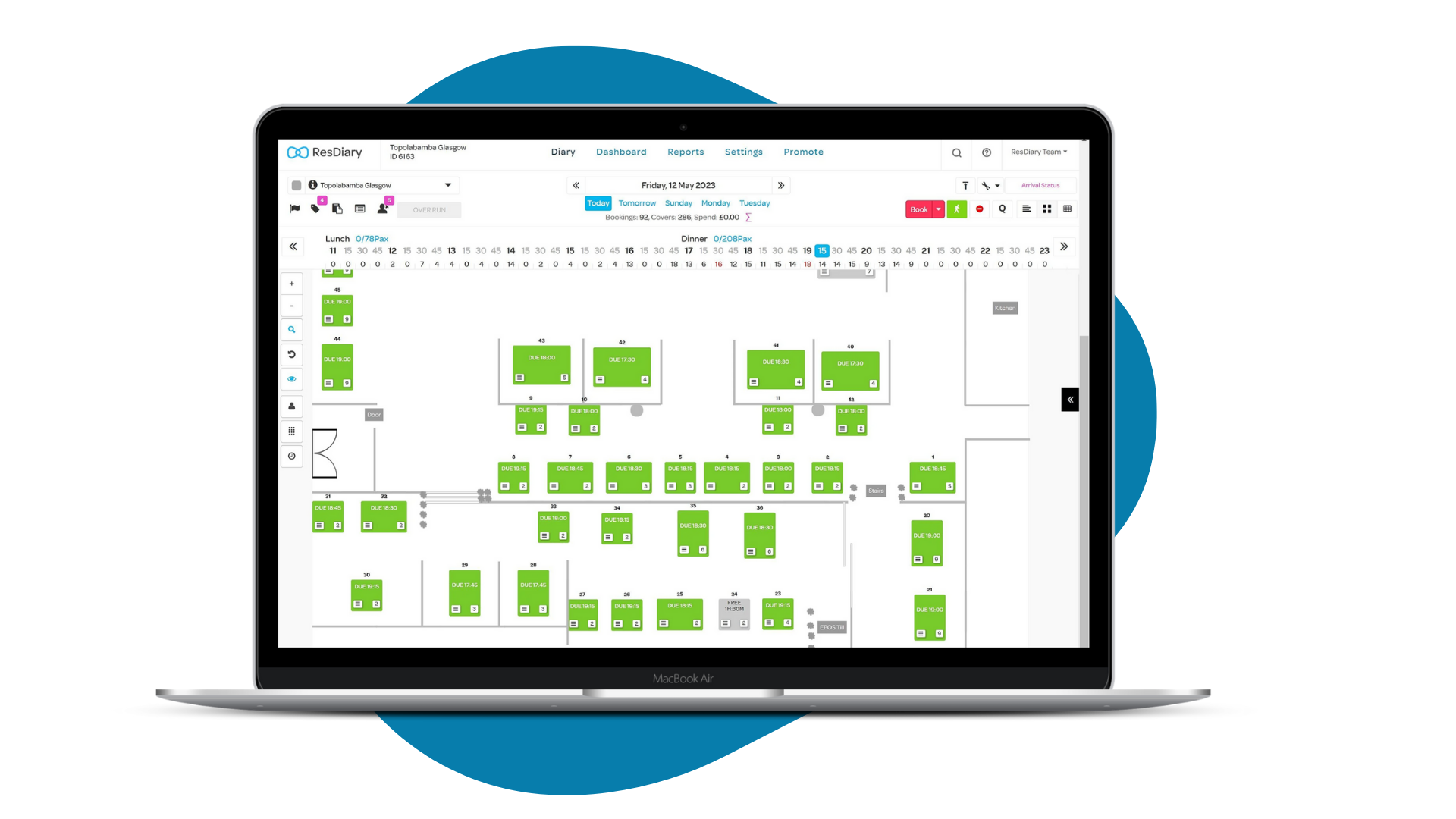This screenshot has width=1456, height=819.
Task: Click the clock/time settings icon
Action: click(x=293, y=457)
